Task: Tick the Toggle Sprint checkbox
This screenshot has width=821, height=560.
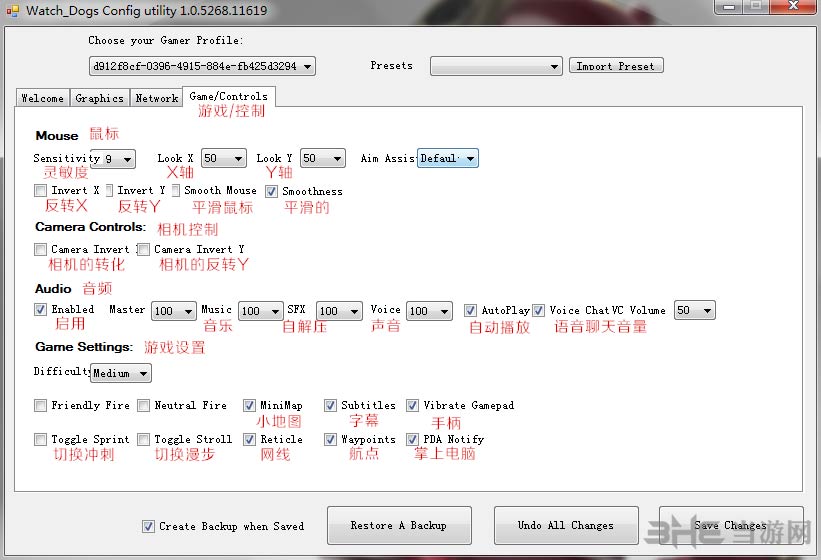Action: point(40,439)
